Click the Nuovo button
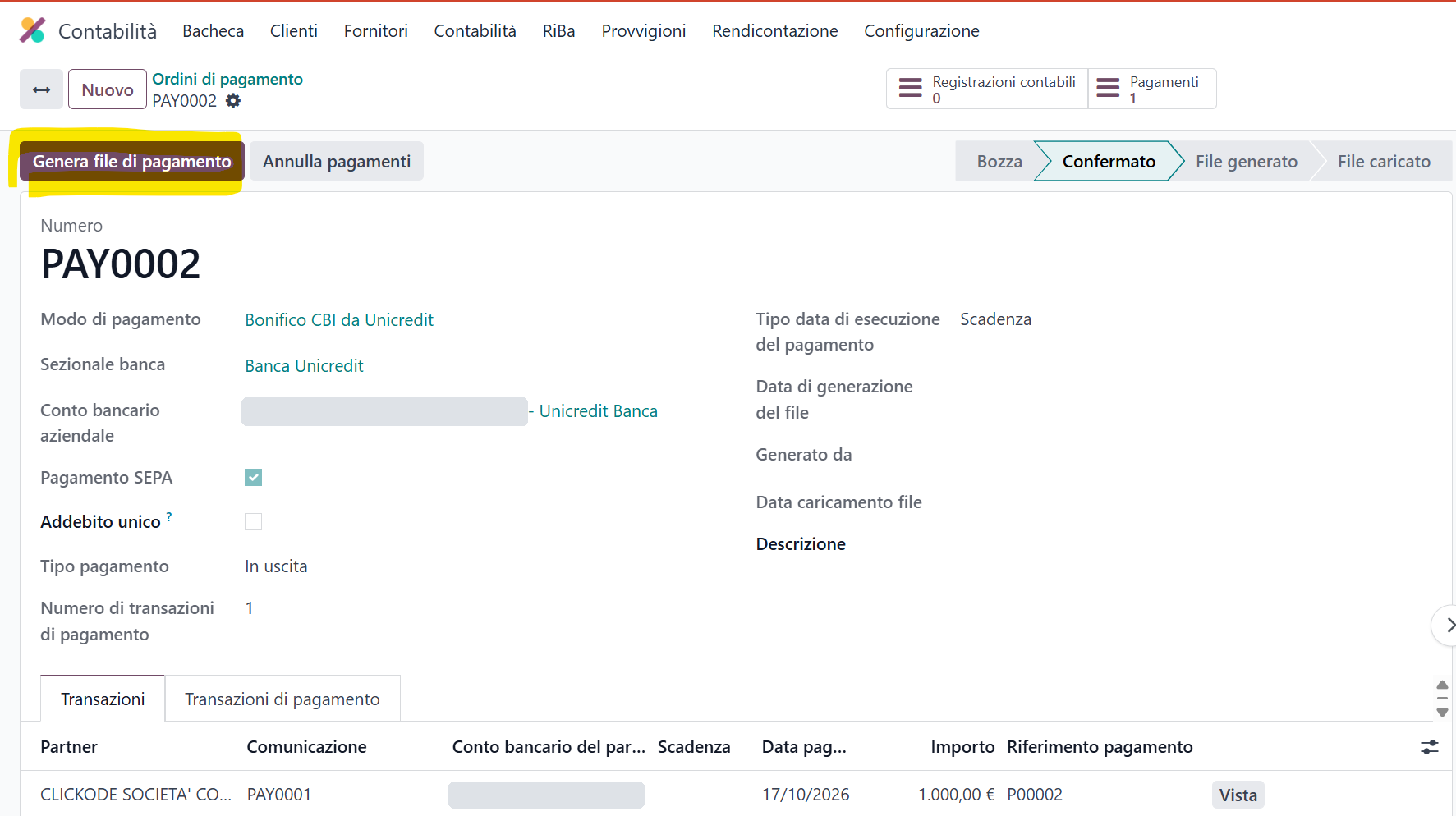This screenshot has height=816, width=1456. (108, 89)
